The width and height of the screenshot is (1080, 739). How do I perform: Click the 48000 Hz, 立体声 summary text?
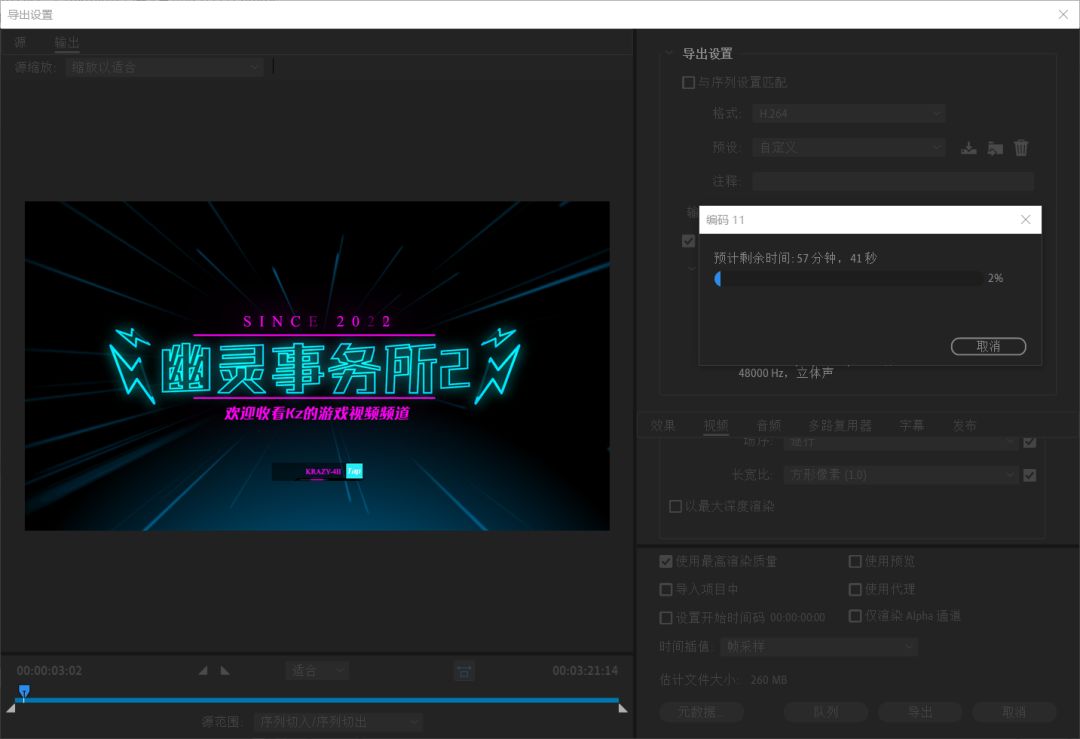pyautogui.click(x=786, y=373)
